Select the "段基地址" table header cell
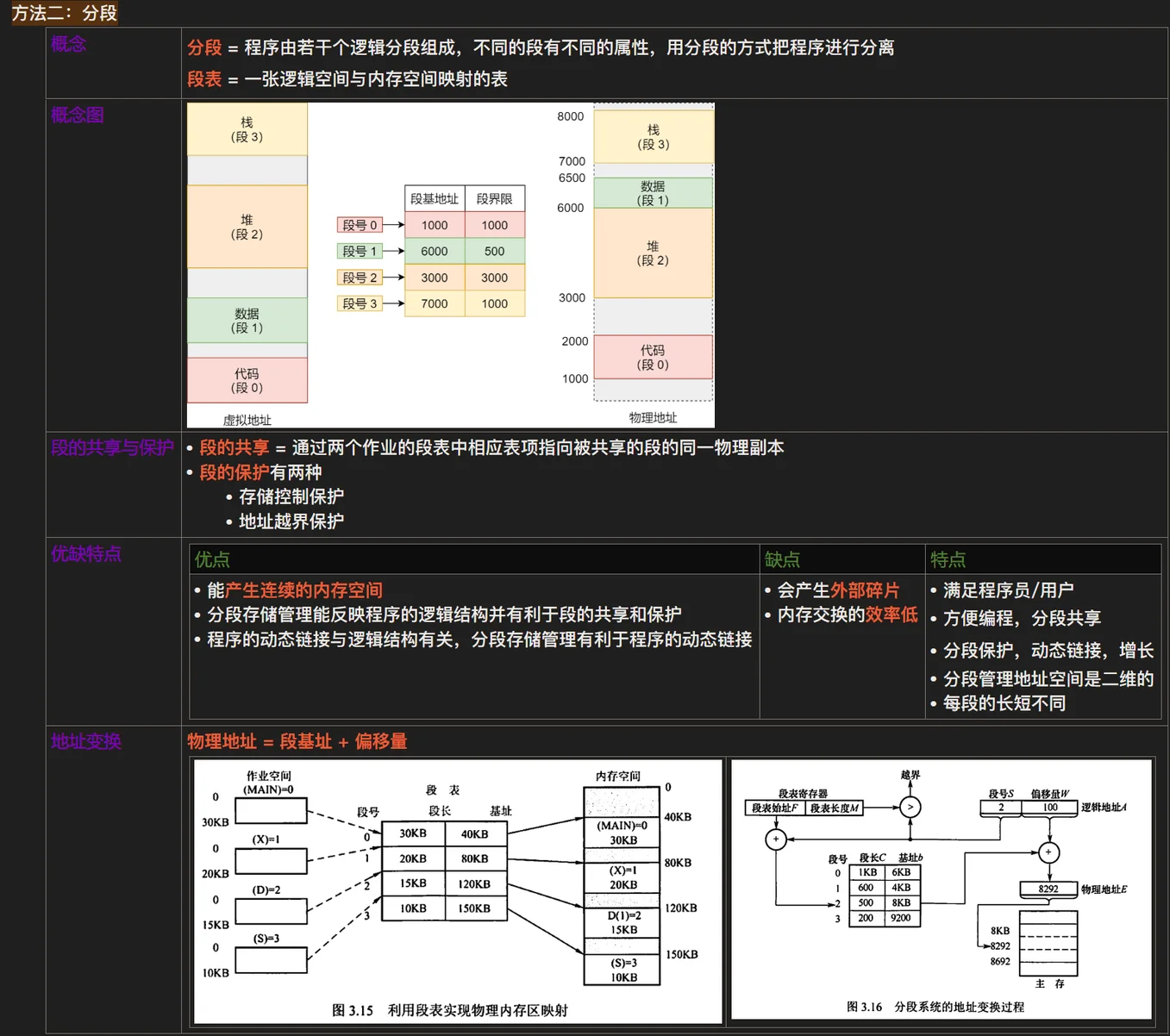1170x1036 pixels. coord(435,199)
